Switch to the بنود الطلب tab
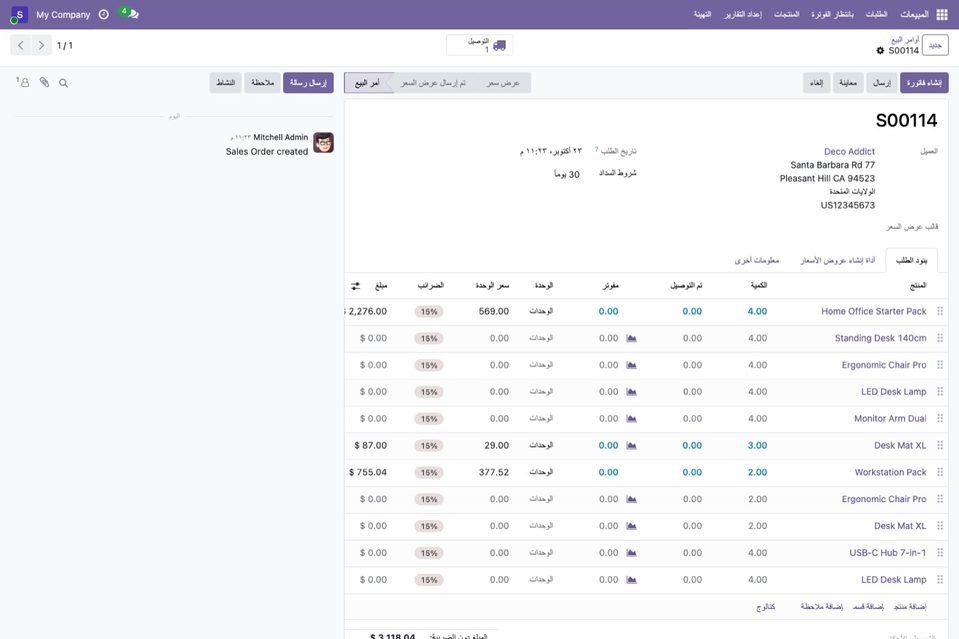Screen dimensions: 959x639 pyautogui.click(x=911, y=260)
